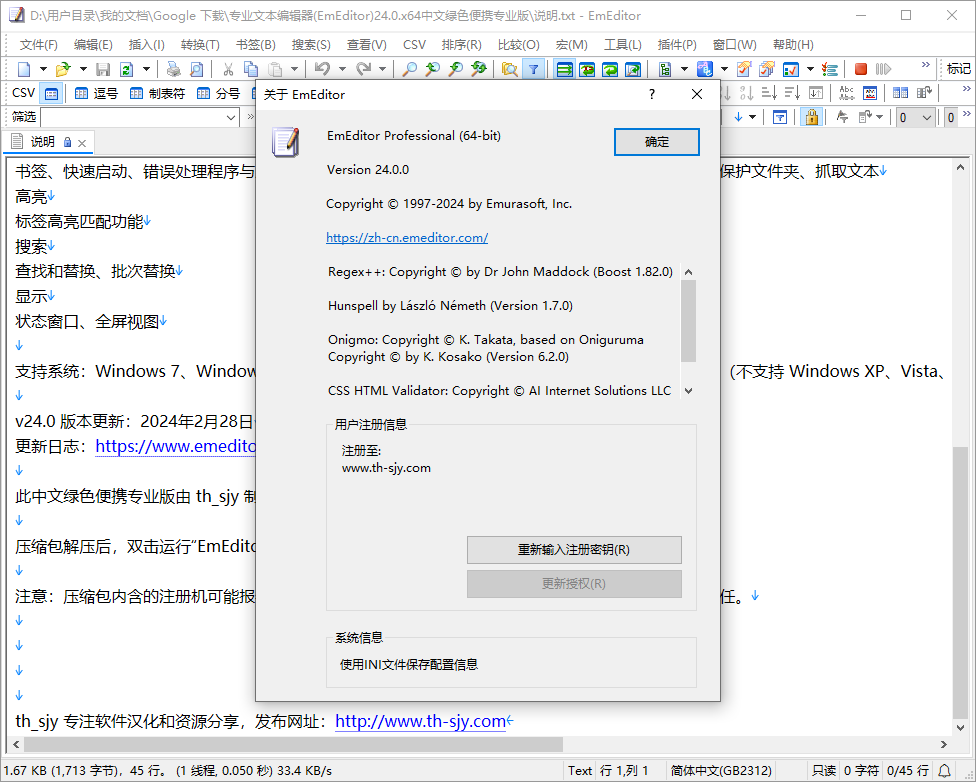The image size is (976, 782).
Task: Click the red record macro icon
Action: coord(860,69)
